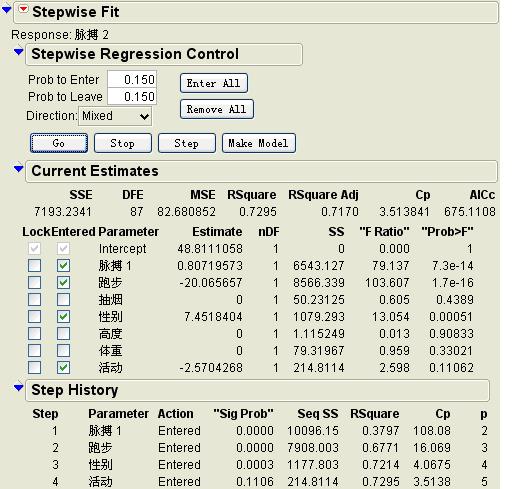Click the Enter All button
This screenshot has width=512, height=489.
click(x=214, y=83)
